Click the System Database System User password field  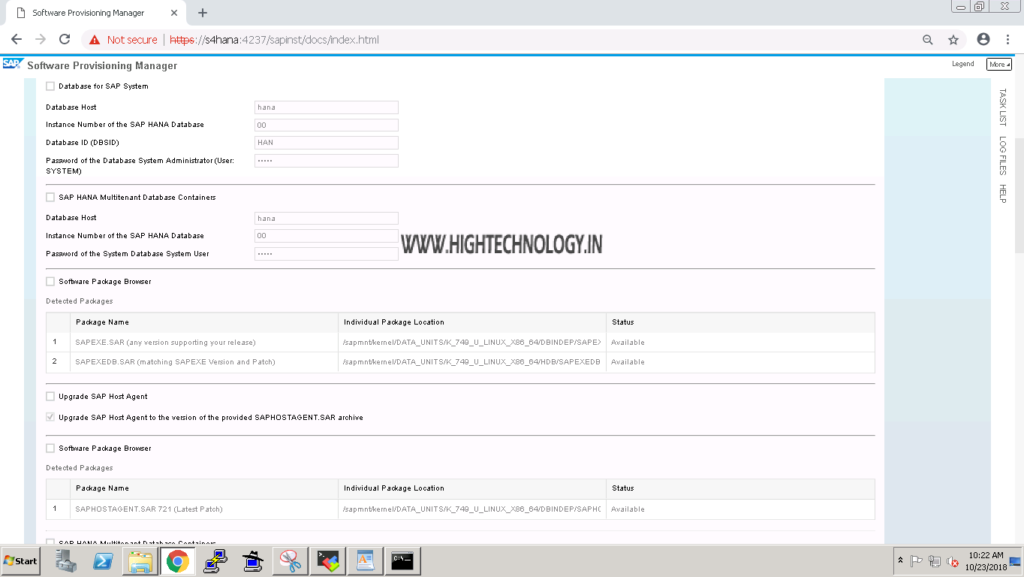click(326, 254)
